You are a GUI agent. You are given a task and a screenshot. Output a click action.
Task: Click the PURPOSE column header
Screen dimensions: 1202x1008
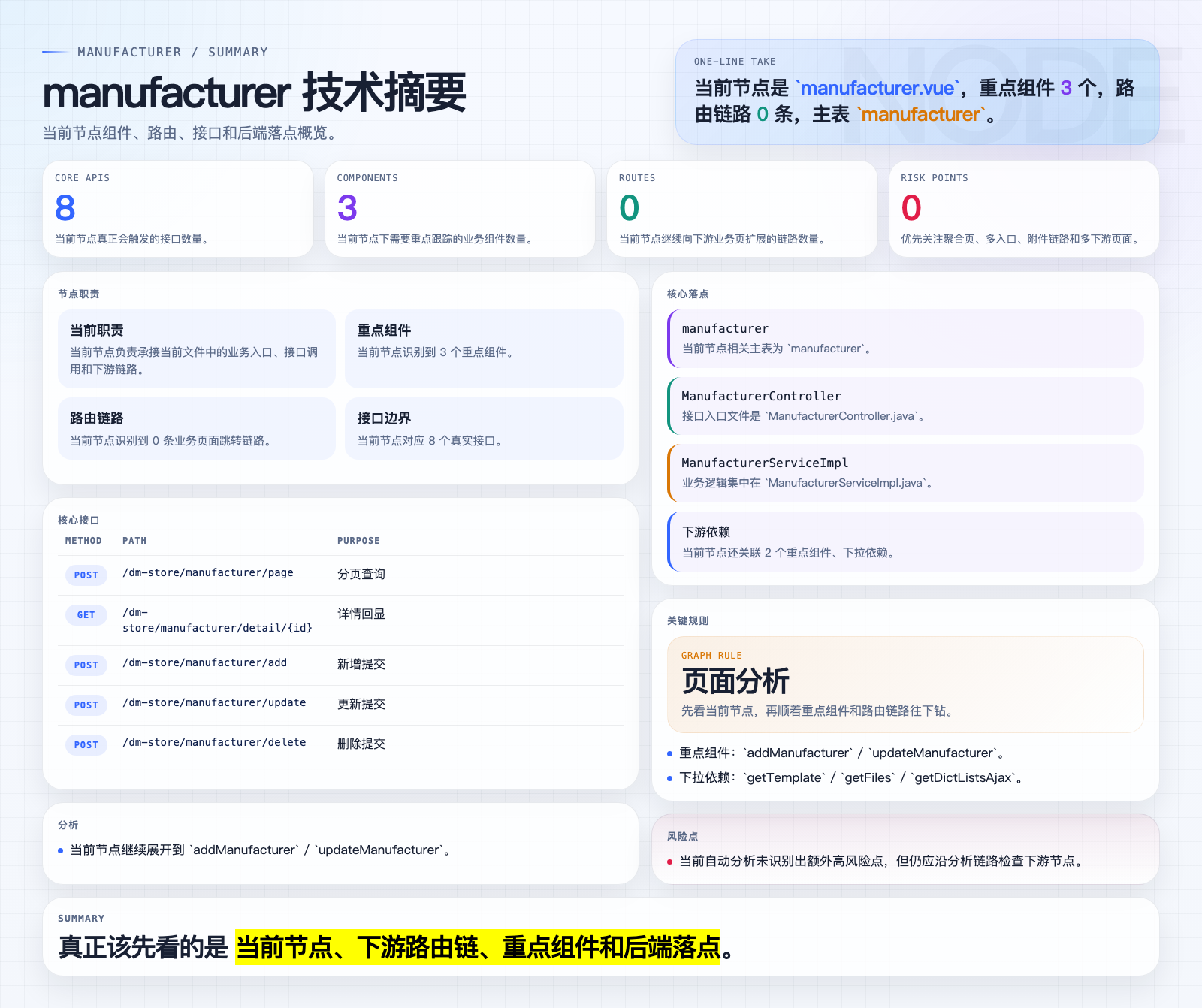coord(358,541)
